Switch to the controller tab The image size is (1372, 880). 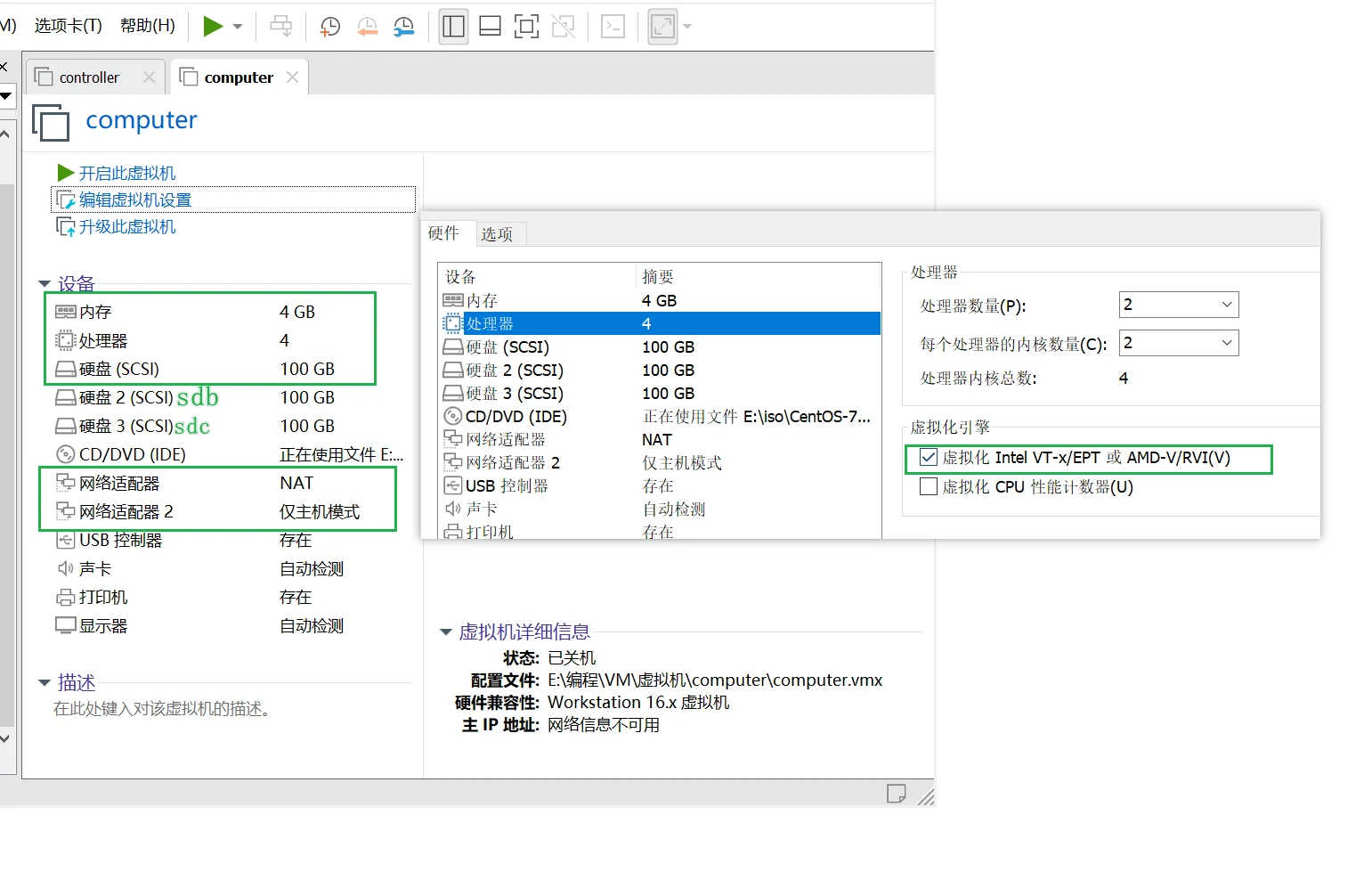pos(89,77)
